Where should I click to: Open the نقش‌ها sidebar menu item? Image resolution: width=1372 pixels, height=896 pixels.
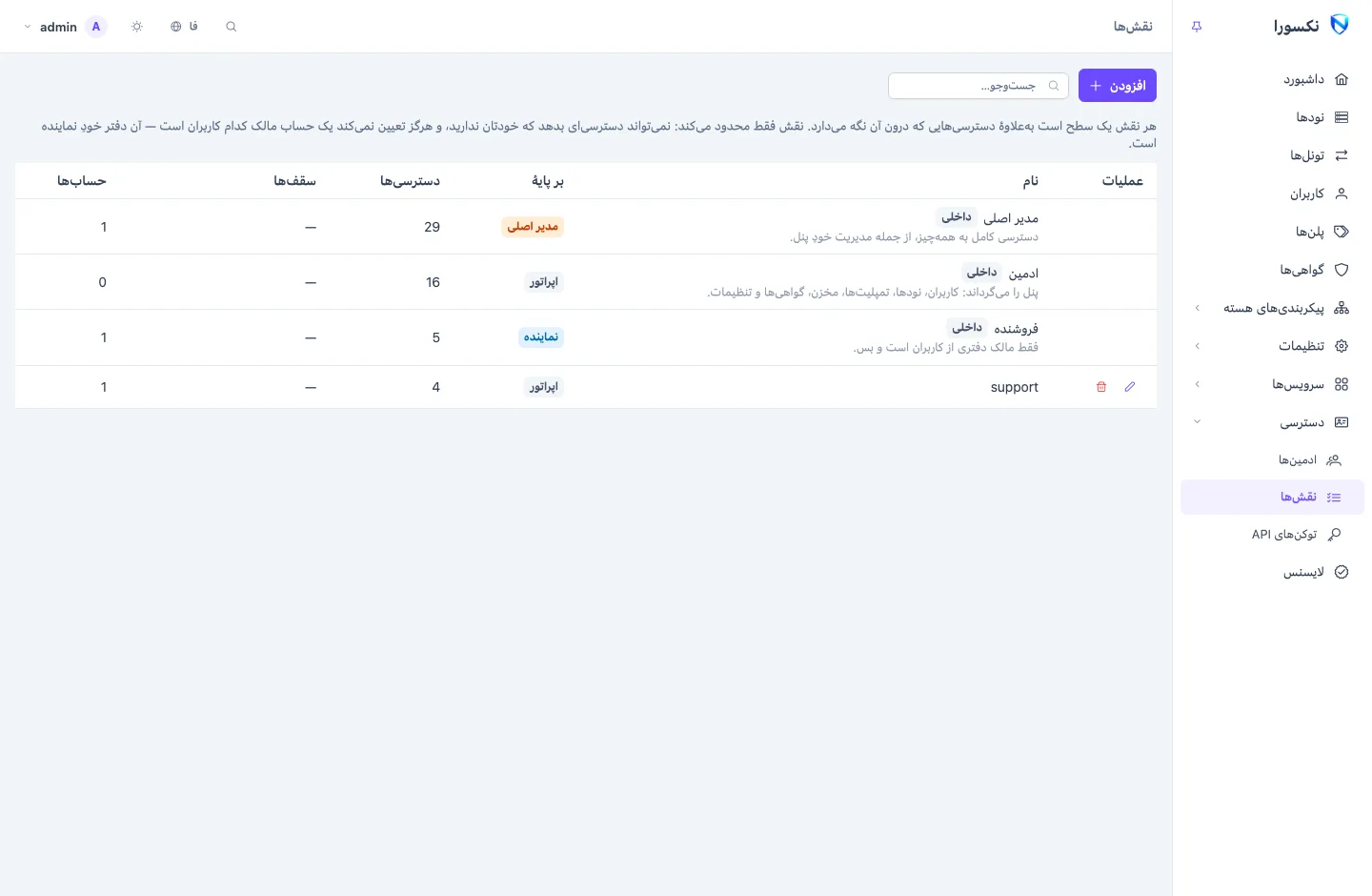click(1272, 498)
